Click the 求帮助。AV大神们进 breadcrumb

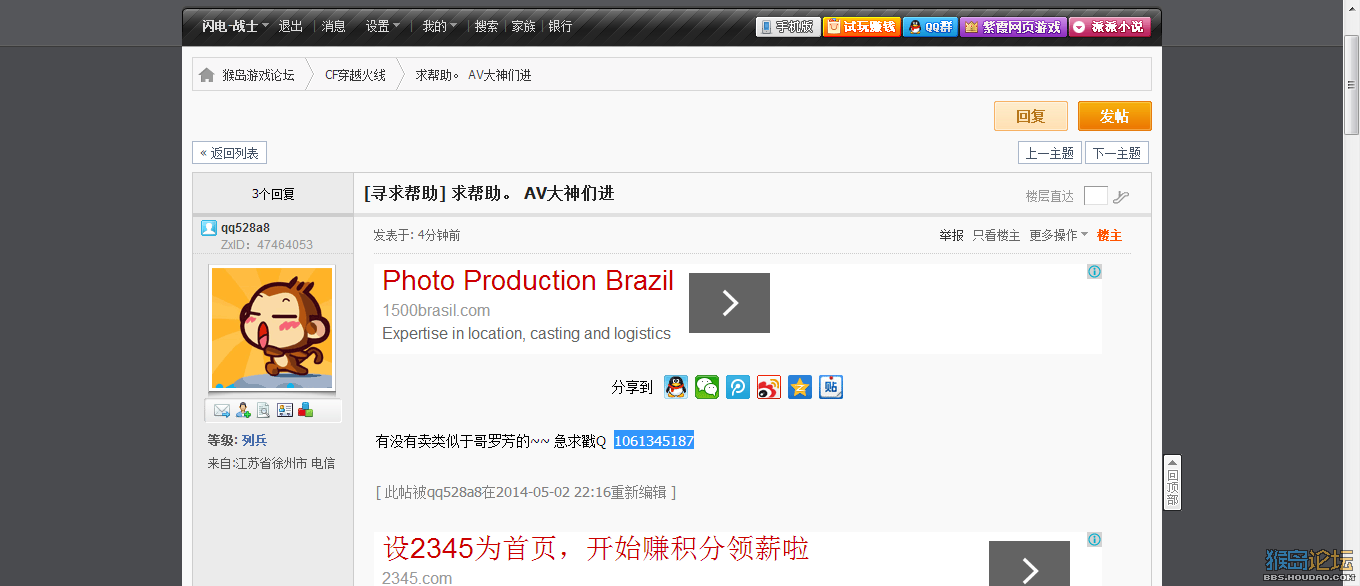474,75
